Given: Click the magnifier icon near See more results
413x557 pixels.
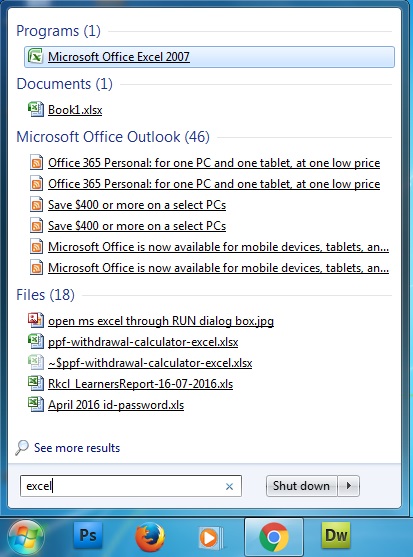Looking at the screenshot, I should pyautogui.click(x=22, y=448).
